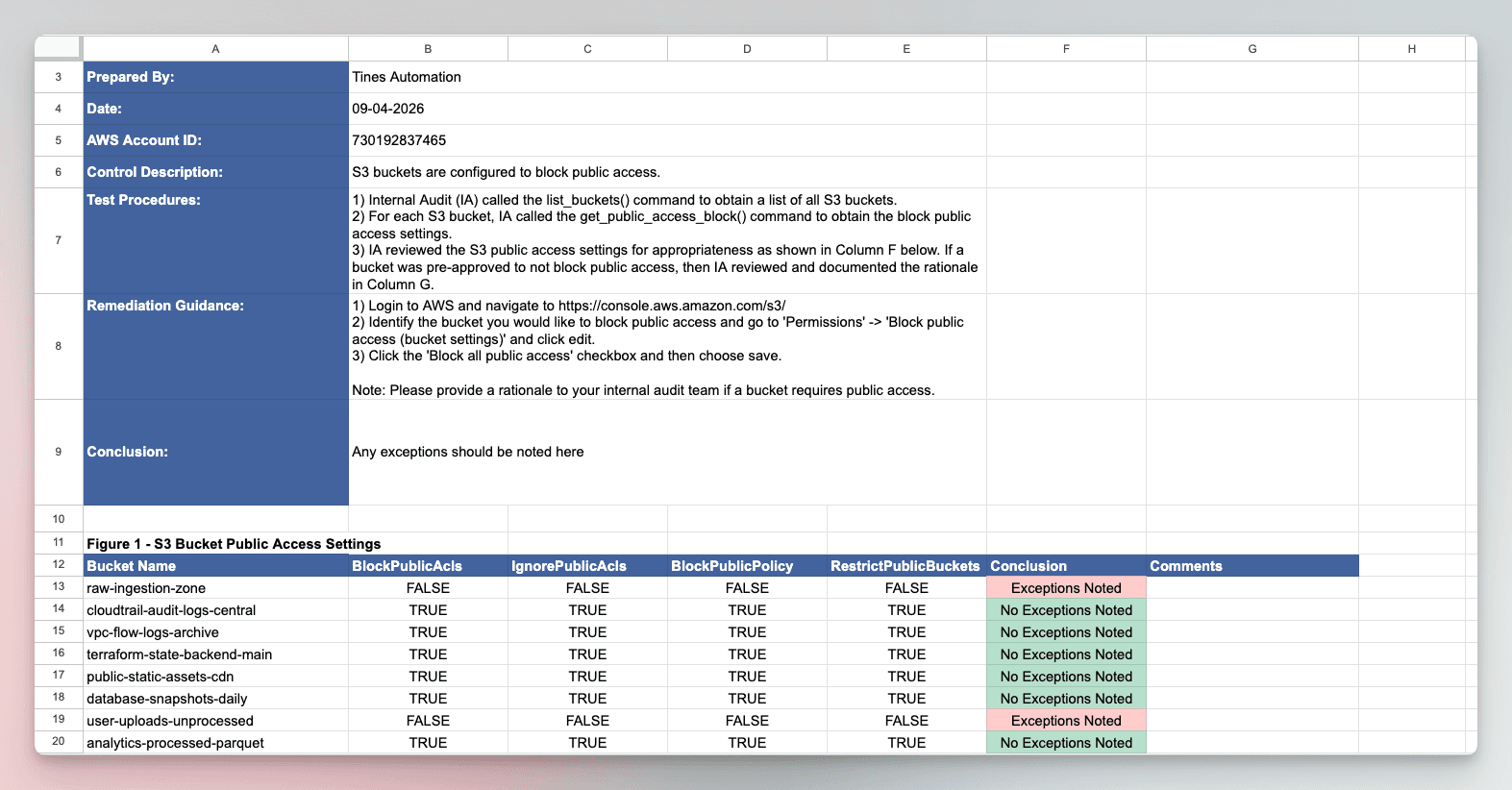
Task: Click the 'Remediation Guidance:' label cell
Action: click(215, 347)
